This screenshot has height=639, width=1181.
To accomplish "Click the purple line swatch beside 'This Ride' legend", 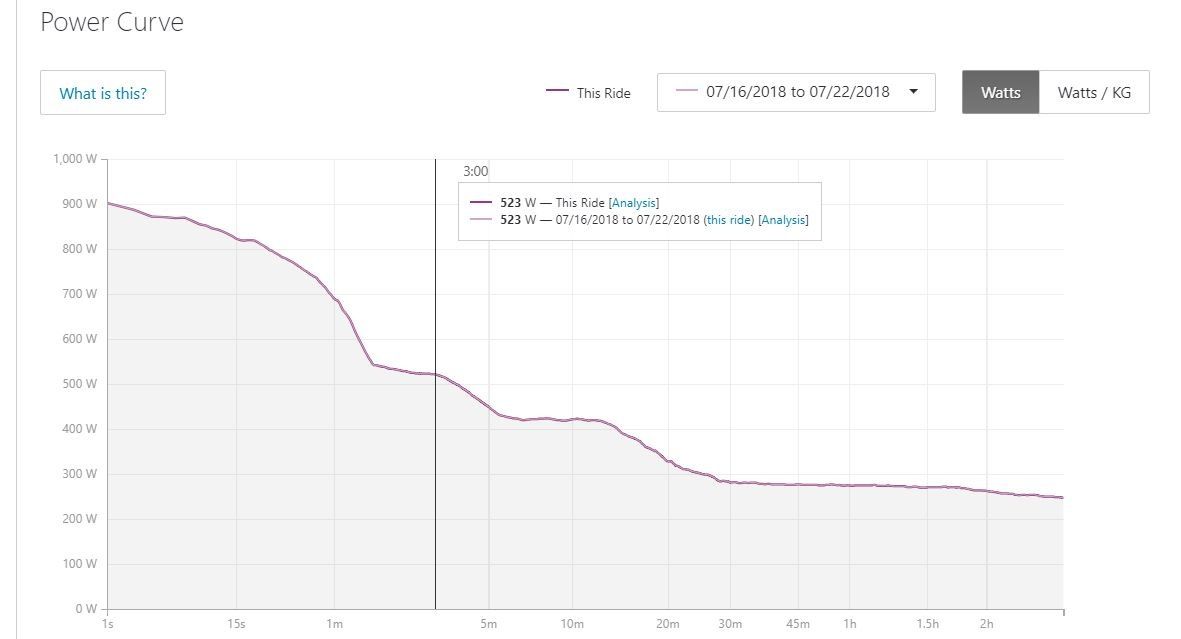I will (x=557, y=92).
